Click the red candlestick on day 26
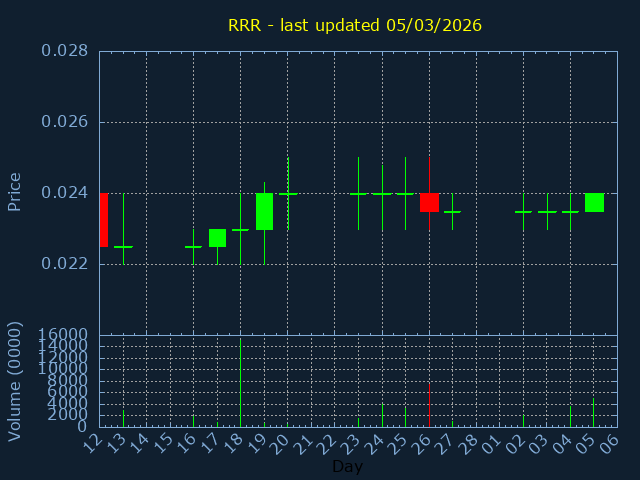 [429, 202]
